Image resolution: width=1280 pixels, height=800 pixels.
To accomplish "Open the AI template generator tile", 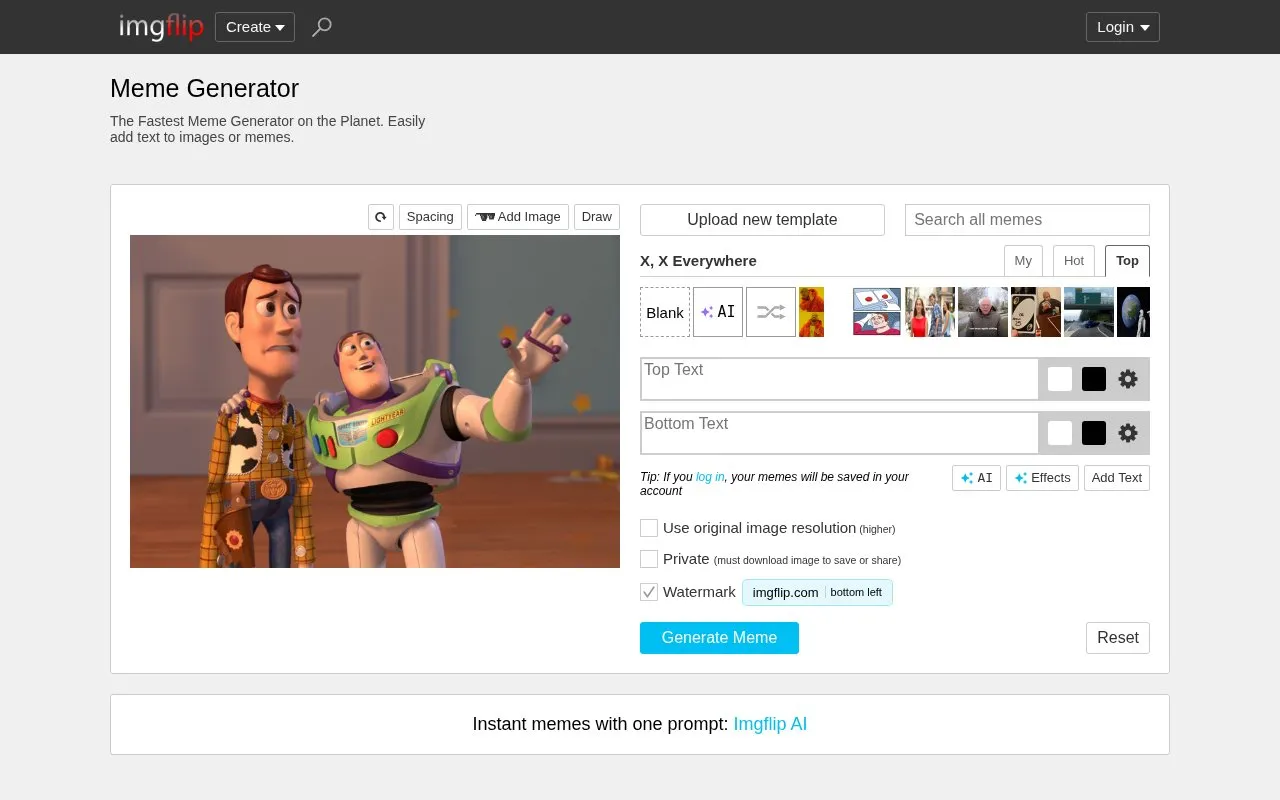I will click(x=718, y=312).
